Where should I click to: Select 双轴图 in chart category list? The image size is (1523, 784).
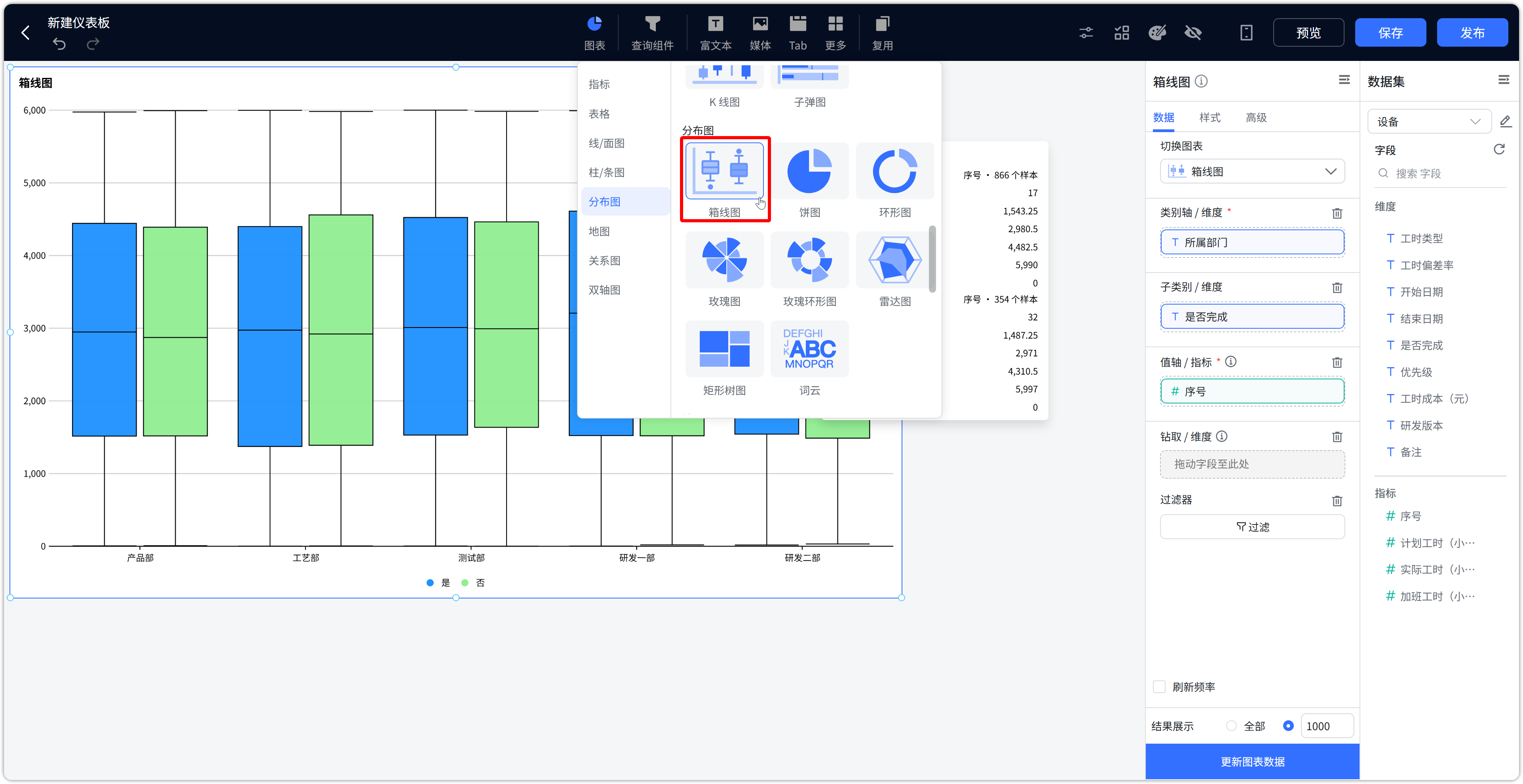[x=604, y=290]
